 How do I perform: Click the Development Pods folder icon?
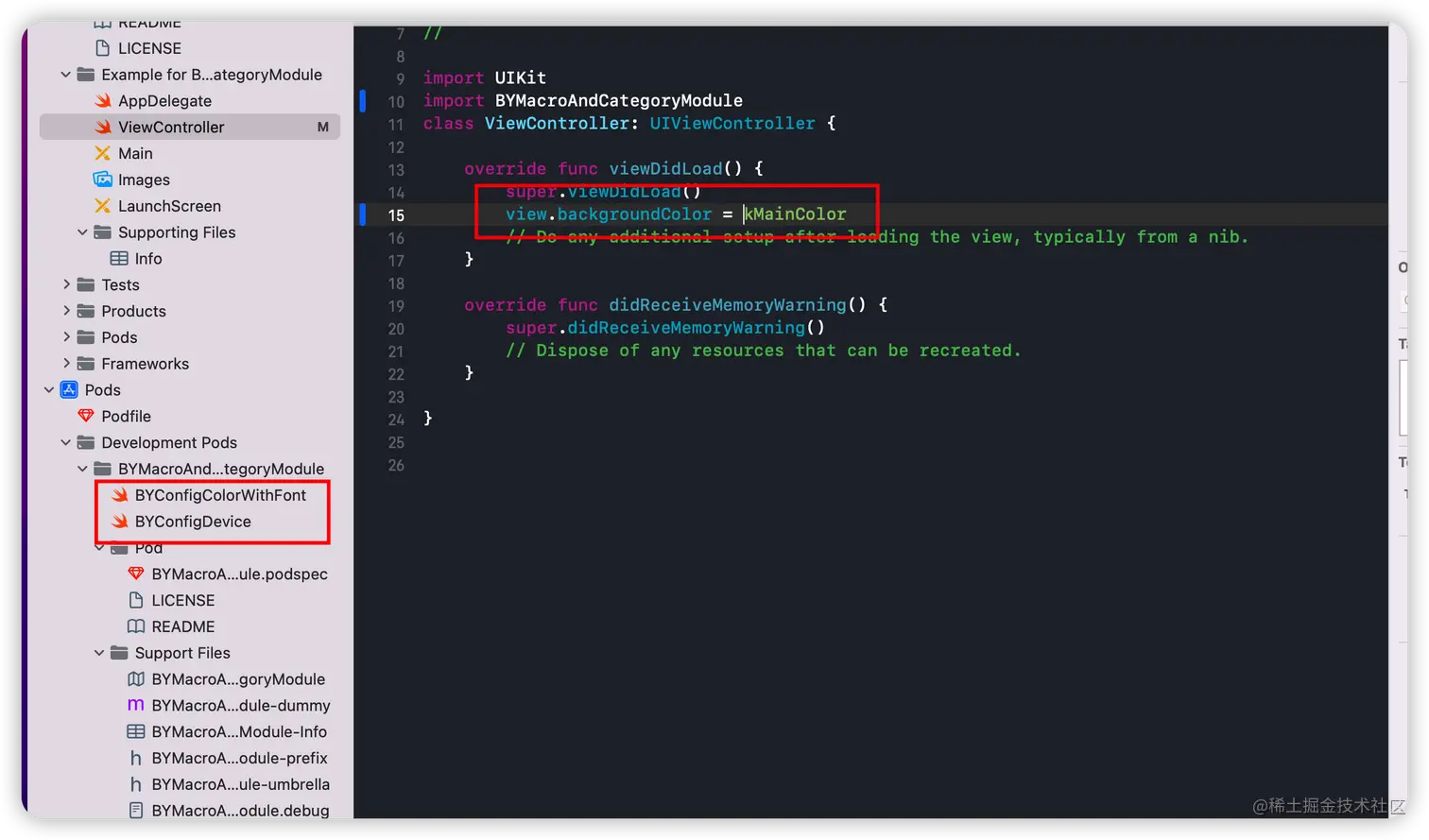pos(86,442)
